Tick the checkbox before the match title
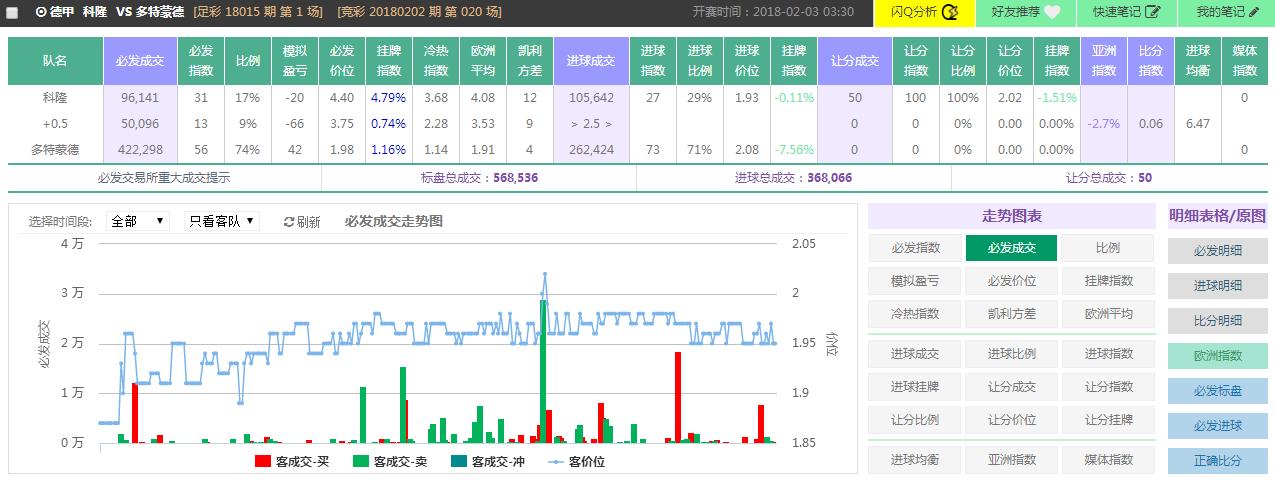The image size is (1275, 481). click(x=13, y=12)
